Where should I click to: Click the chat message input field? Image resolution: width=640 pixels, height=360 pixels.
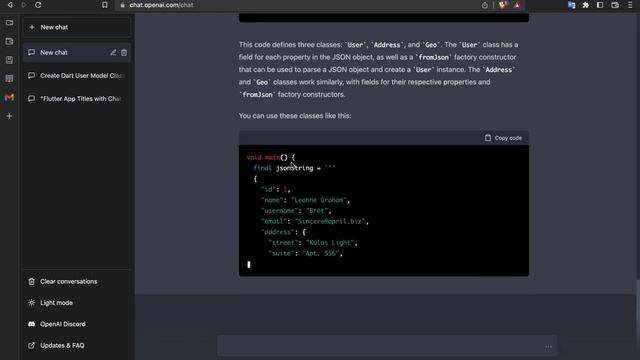tap(387, 346)
